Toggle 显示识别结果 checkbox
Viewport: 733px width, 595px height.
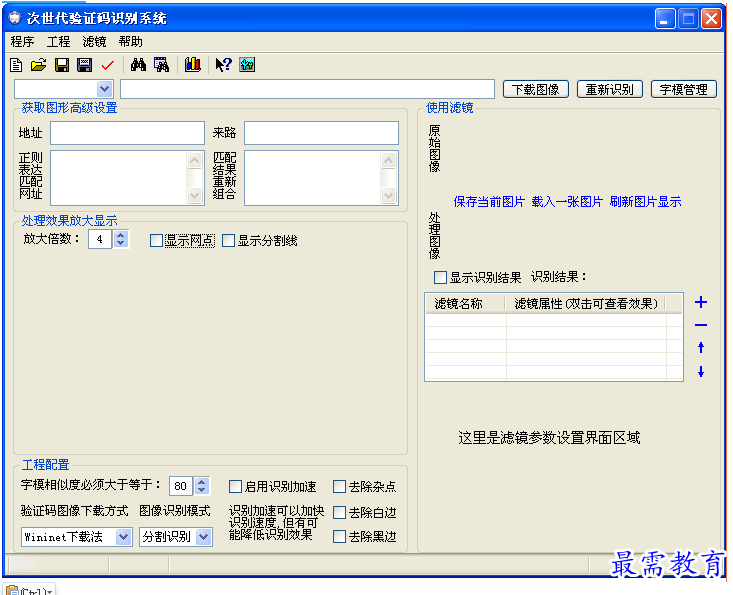(x=440, y=277)
